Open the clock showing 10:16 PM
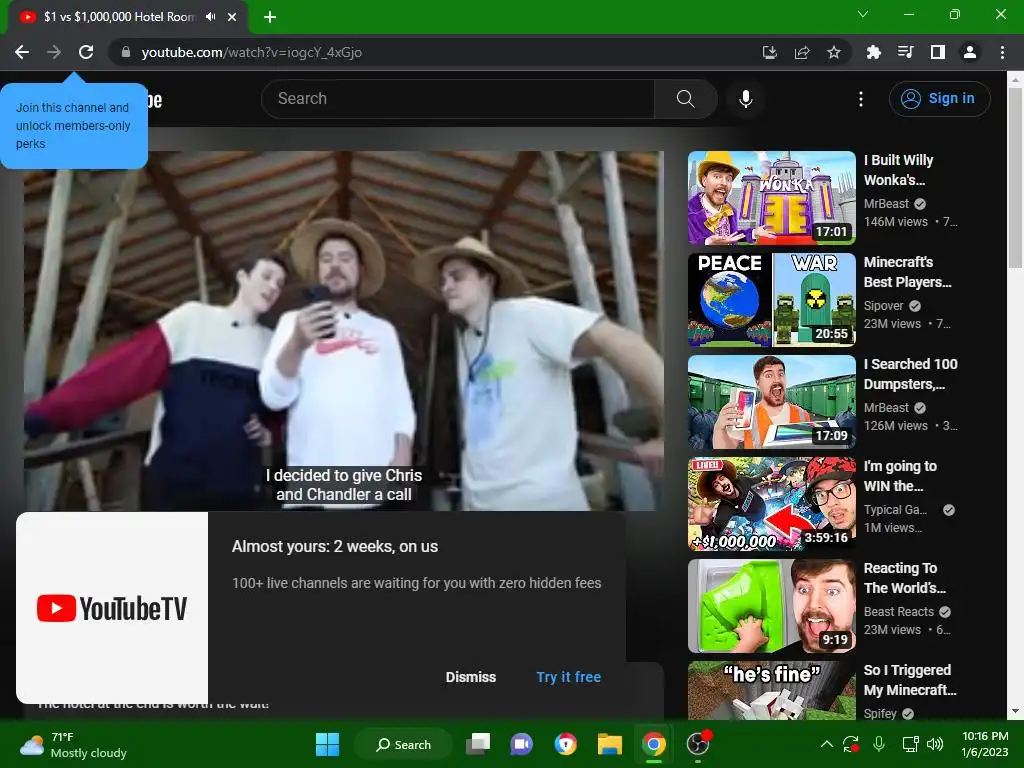This screenshot has height=768, width=1024. click(984, 744)
